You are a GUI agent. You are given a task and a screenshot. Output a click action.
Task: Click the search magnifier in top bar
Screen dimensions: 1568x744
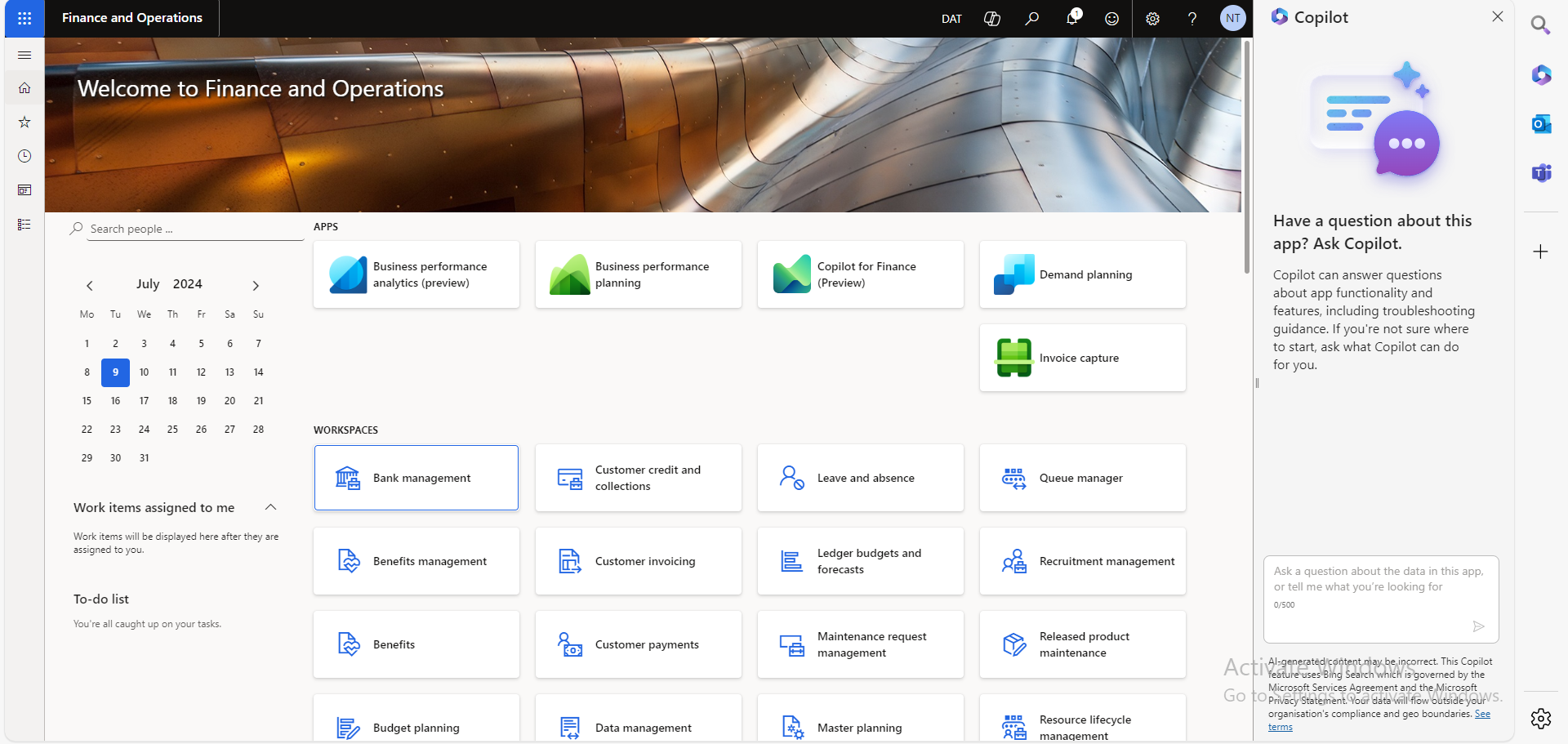click(1032, 18)
